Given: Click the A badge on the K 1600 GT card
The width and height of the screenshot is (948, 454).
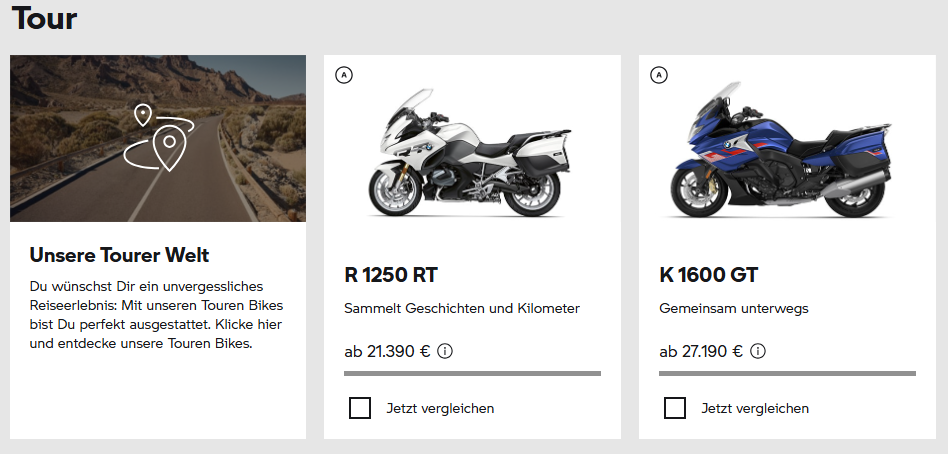Looking at the screenshot, I should 658,74.
